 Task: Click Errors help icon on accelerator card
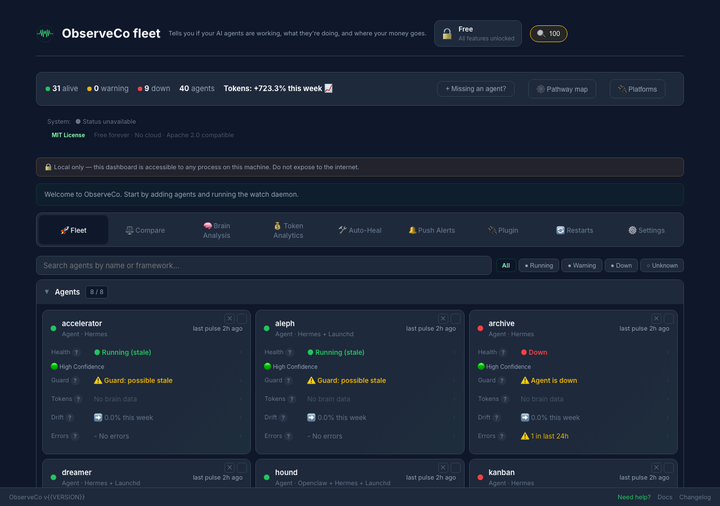point(75,436)
